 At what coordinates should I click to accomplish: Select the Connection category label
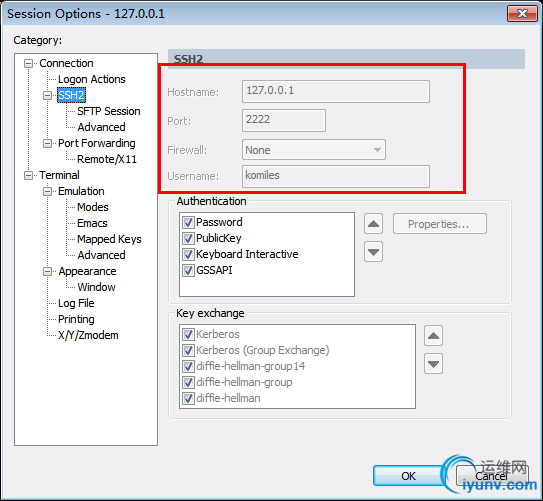[x=66, y=63]
